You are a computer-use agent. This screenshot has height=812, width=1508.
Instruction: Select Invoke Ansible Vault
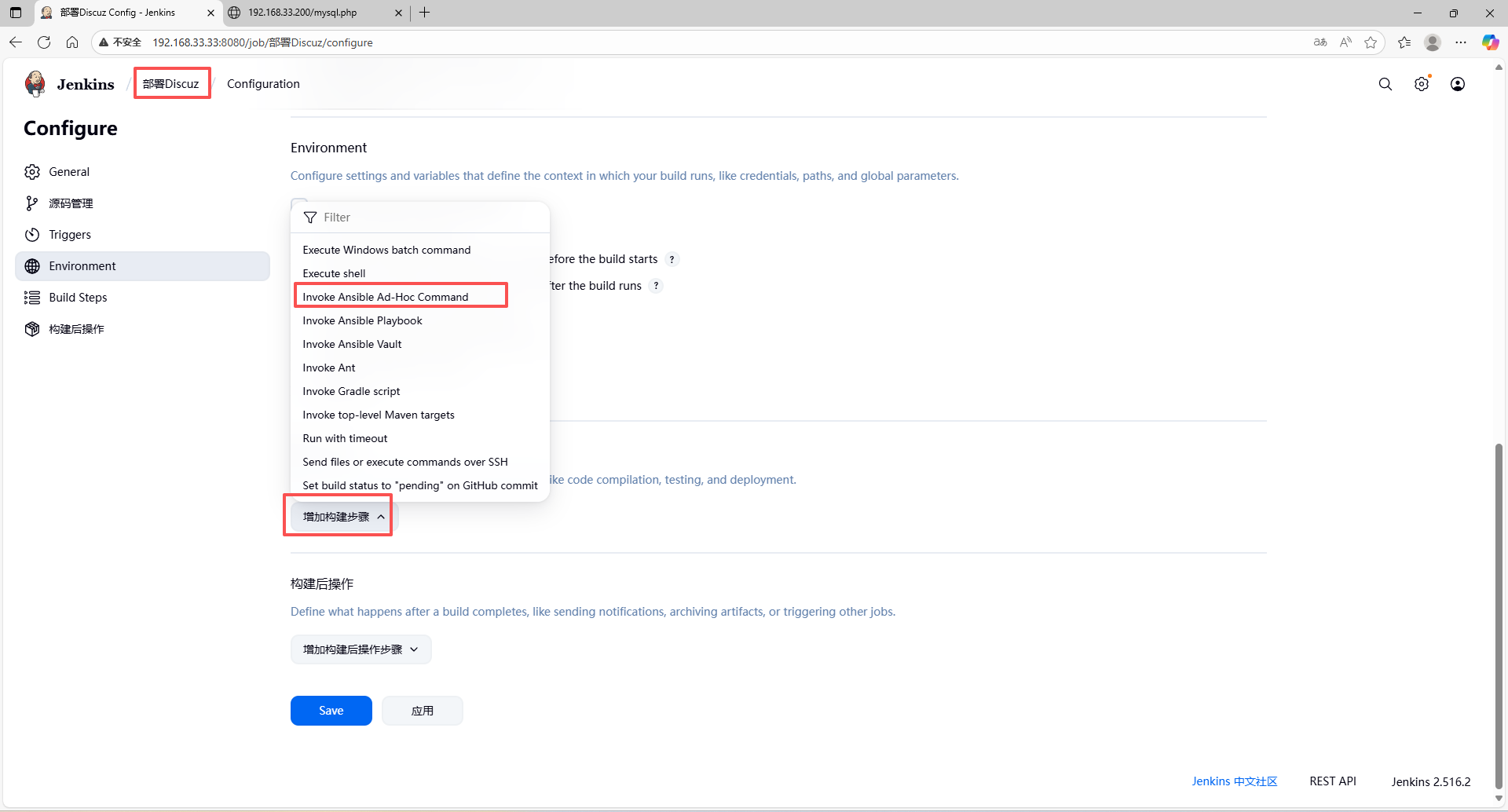(420, 344)
